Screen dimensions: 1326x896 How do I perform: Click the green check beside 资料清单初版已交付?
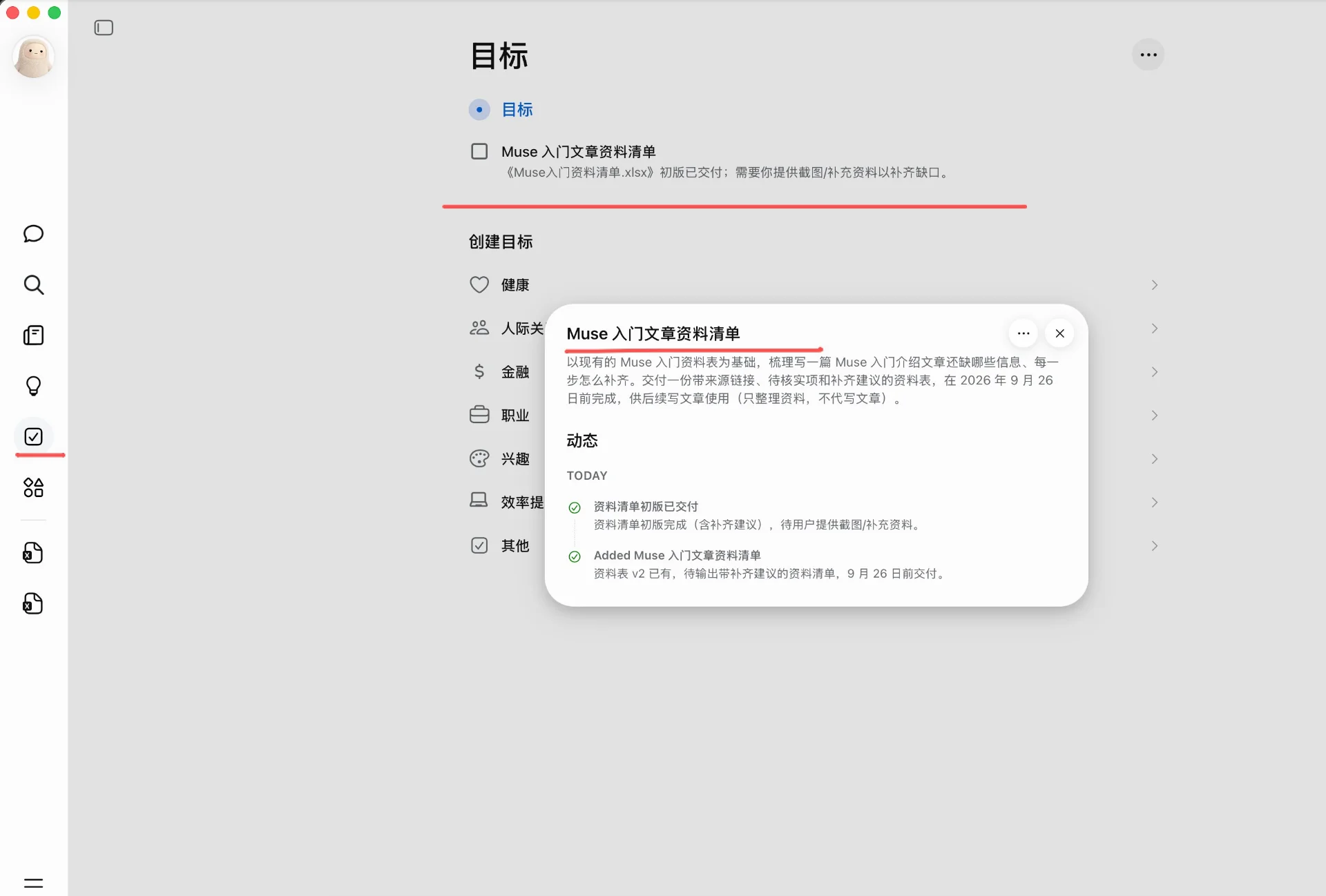(x=575, y=507)
